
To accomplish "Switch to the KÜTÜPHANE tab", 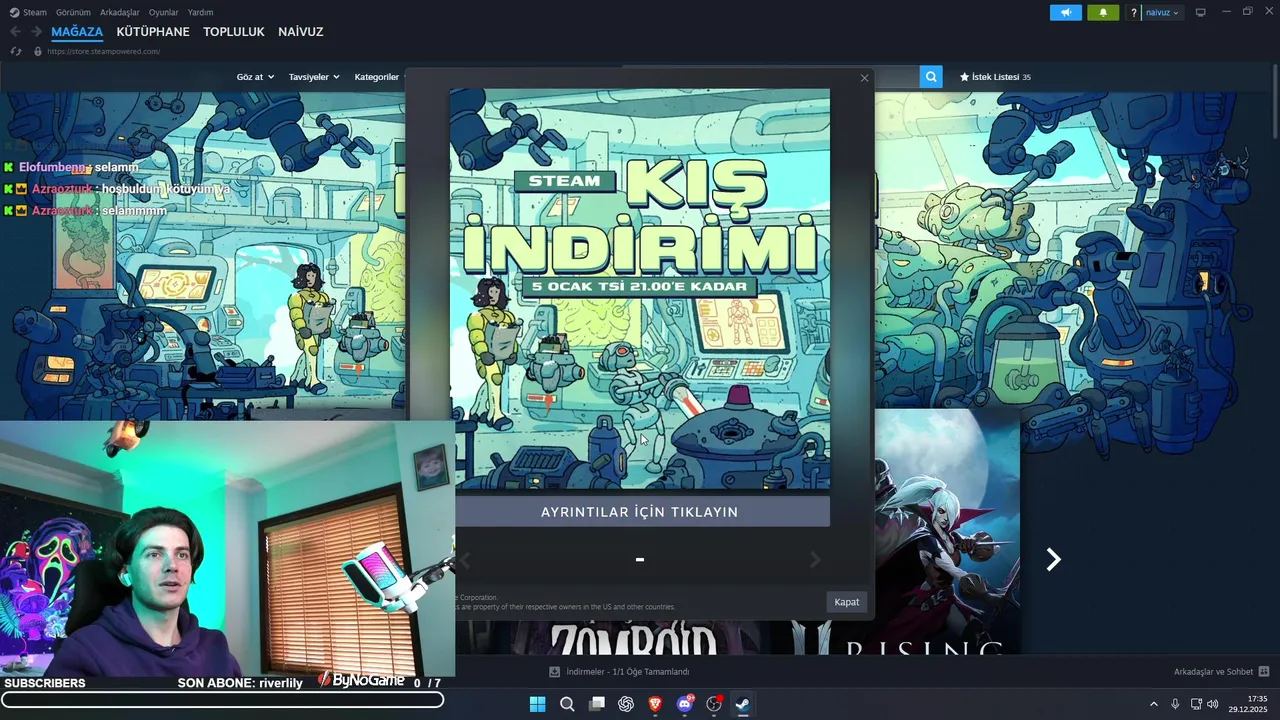I will (x=153, y=32).
